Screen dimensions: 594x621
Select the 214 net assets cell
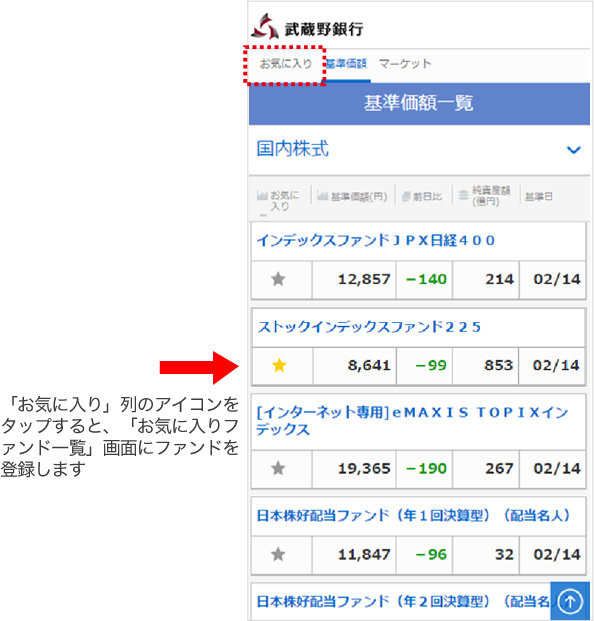click(486, 280)
